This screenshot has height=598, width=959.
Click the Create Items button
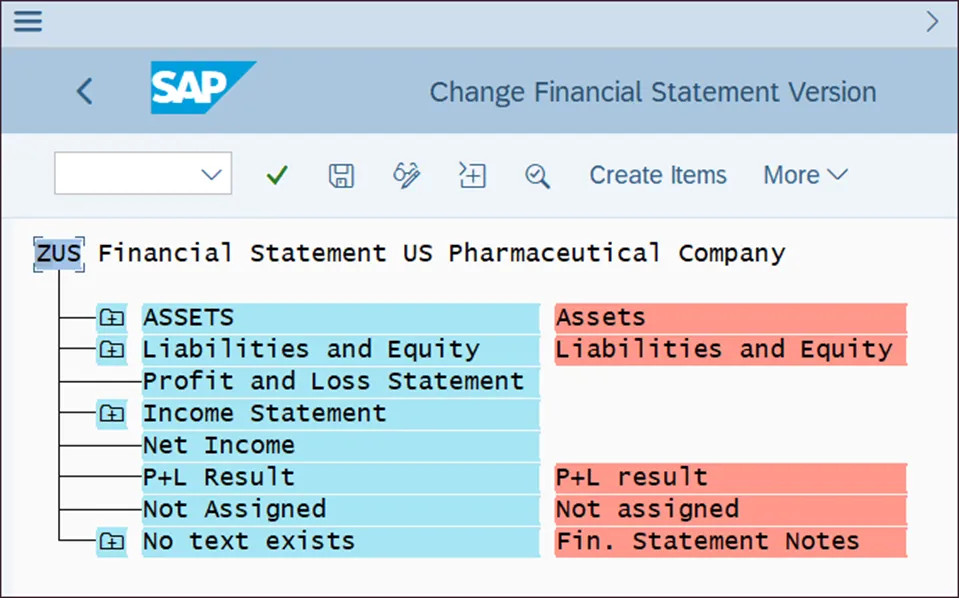click(x=658, y=175)
